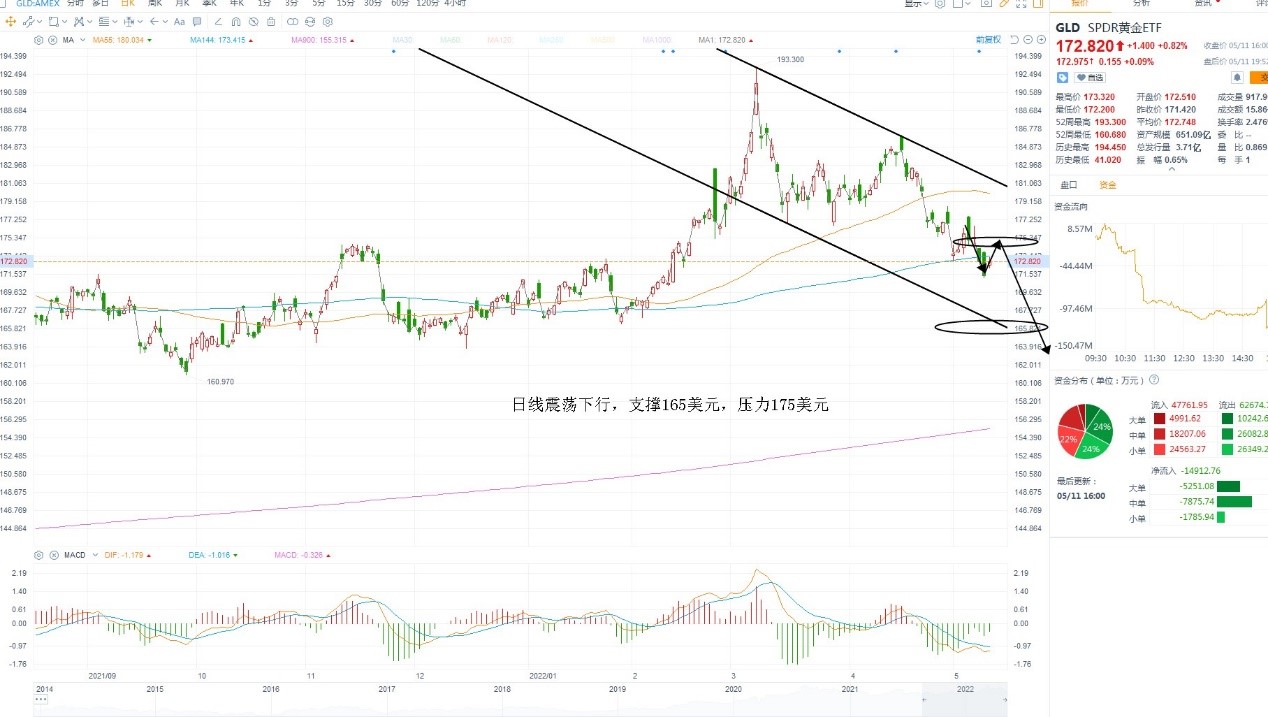Image resolution: width=1268 pixels, height=717 pixels.
Task: Switch to 120分 interval
Action: click(x=428, y=3)
